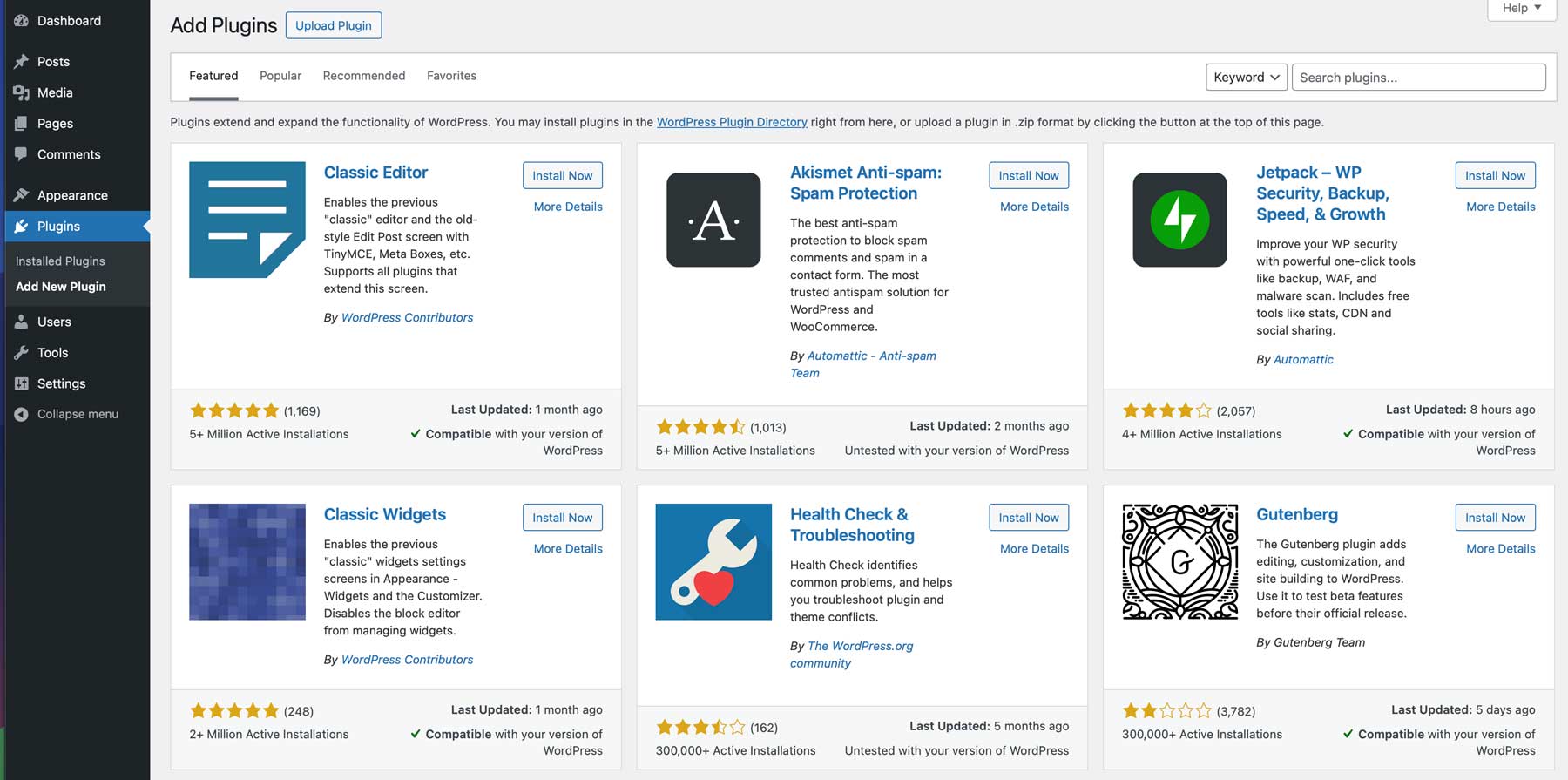Collapse the admin sidebar menu
This screenshot has width=1568, height=780.
click(77, 414)
